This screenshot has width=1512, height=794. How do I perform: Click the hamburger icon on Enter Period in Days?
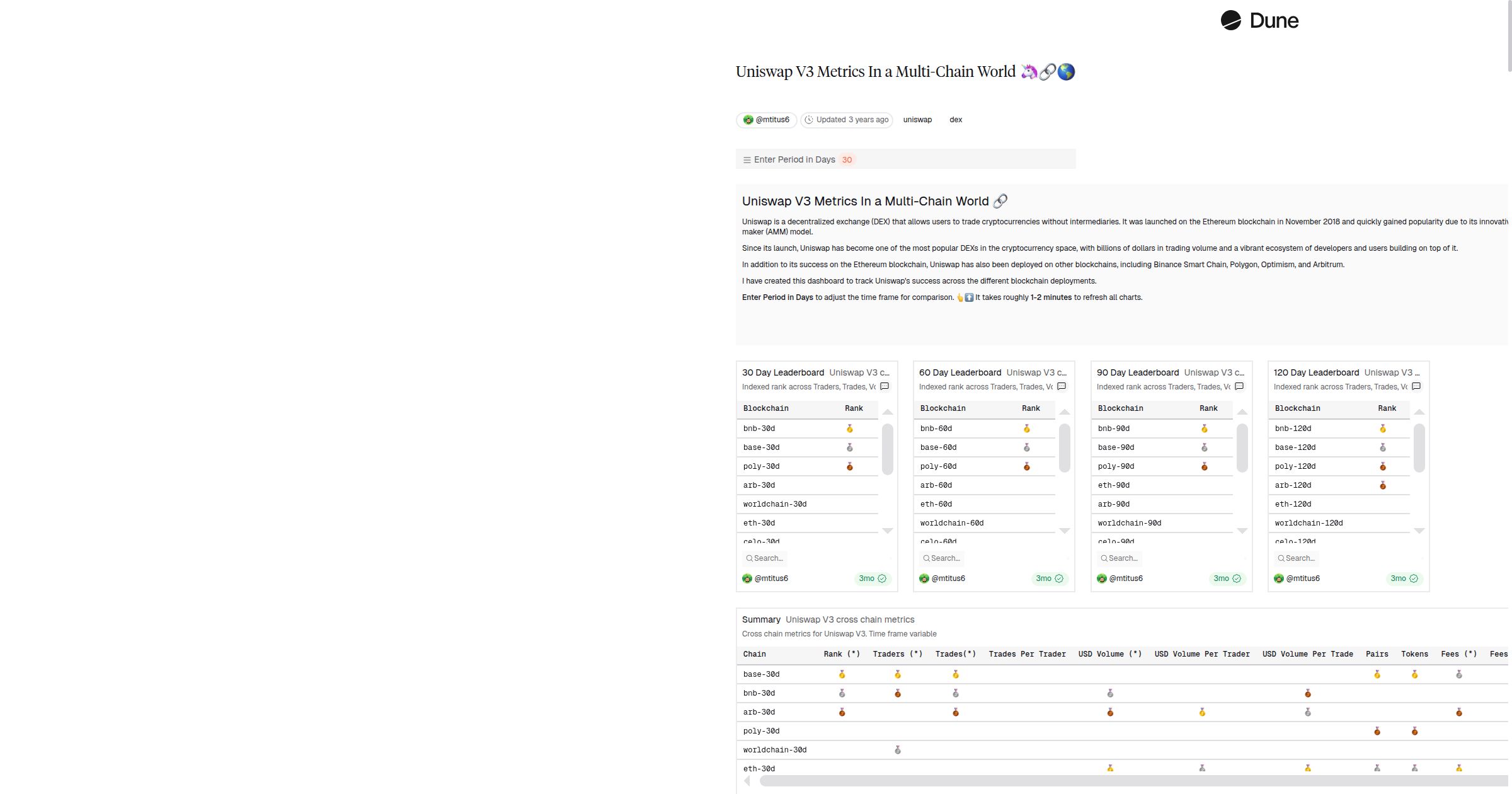click(x=747, y=159)
